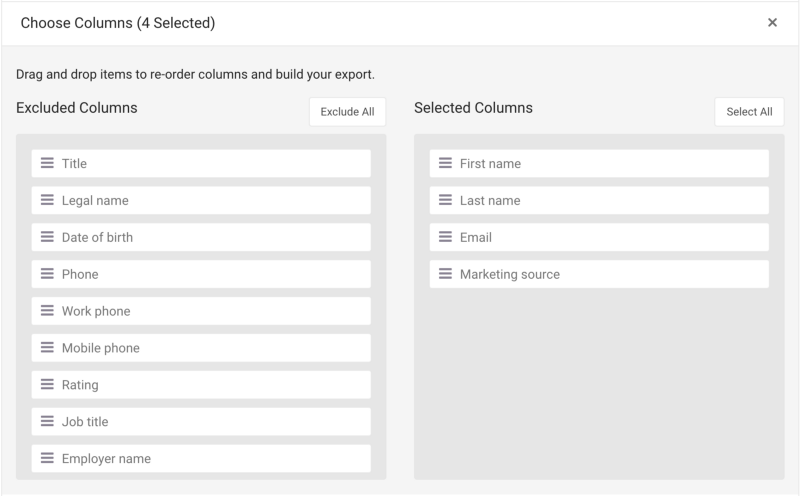Click the drag handle beside Rating

[47, 385]
